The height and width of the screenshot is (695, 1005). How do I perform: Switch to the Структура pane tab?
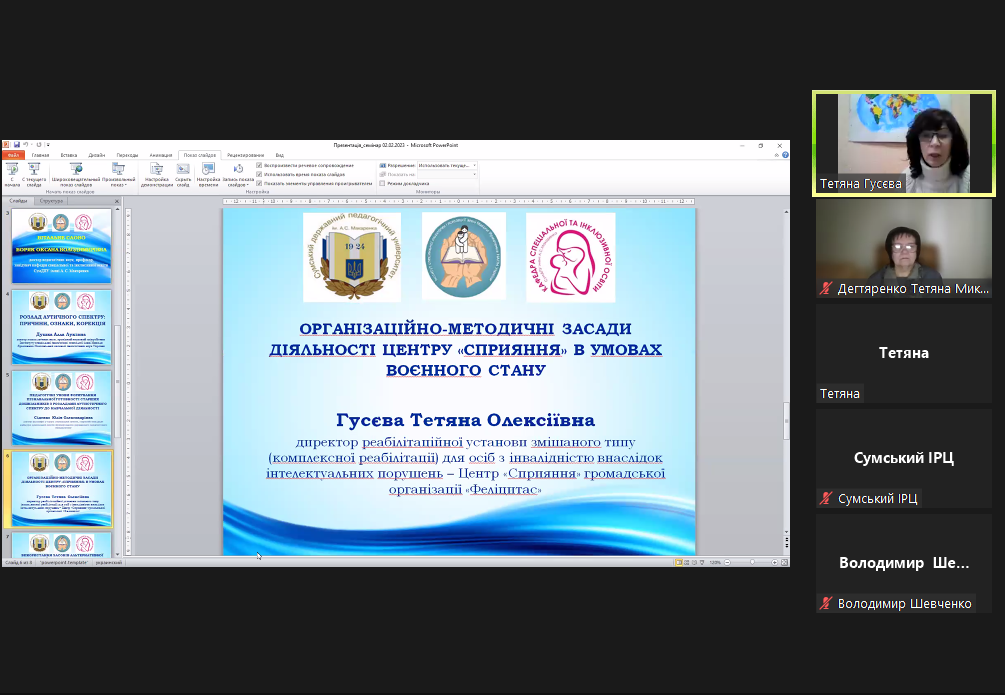(x=51, y=201)
